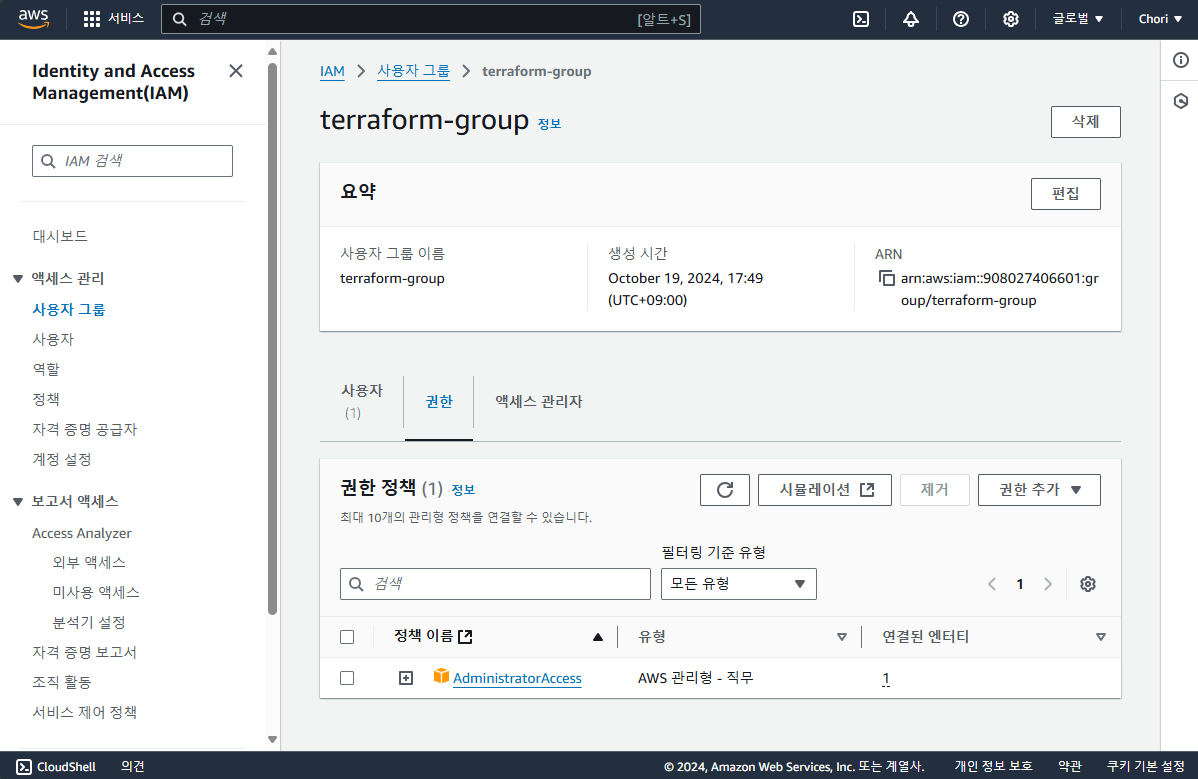Open the hexagon icon on the right edge
Image resolution: width=1198 pixels, height=779 pixels.
(x=1181, y=101)
